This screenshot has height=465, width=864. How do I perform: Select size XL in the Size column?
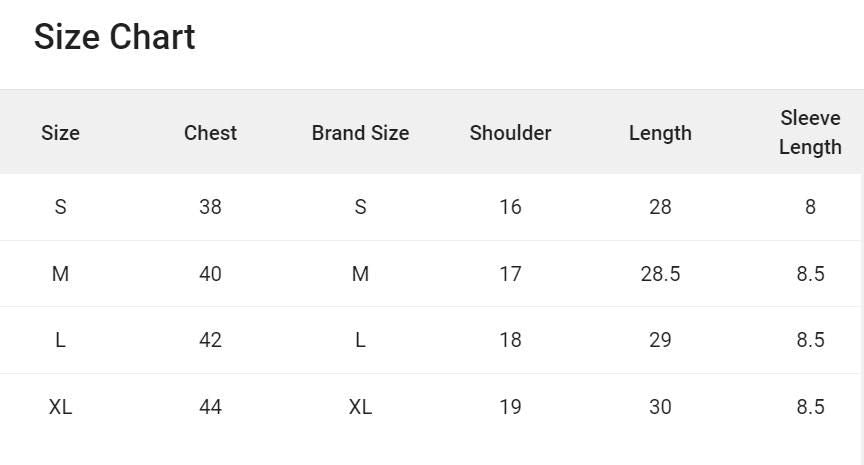tap(60, 407)
